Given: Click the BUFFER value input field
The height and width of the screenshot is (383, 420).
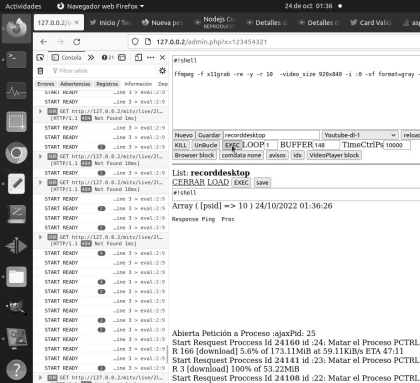Looking at the screenshot, I should pyautogui.click(x=326, y=145).
